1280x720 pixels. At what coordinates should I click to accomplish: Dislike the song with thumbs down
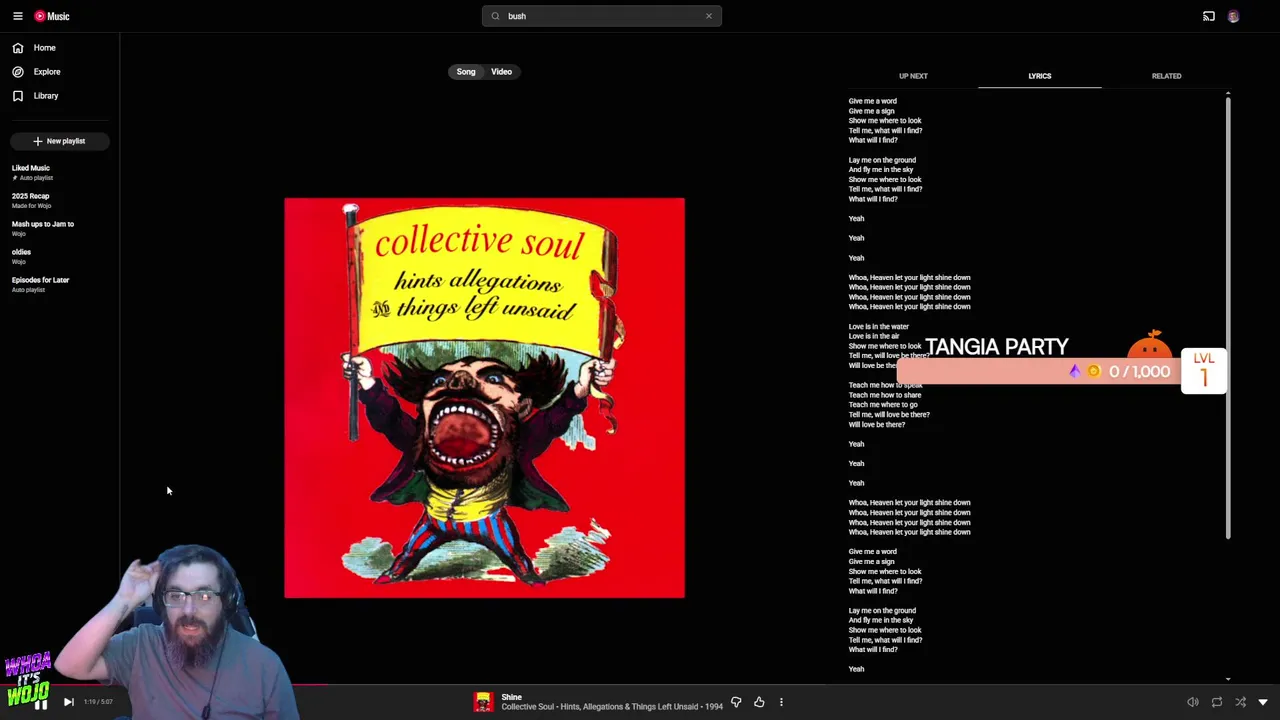tap(736, 702)
